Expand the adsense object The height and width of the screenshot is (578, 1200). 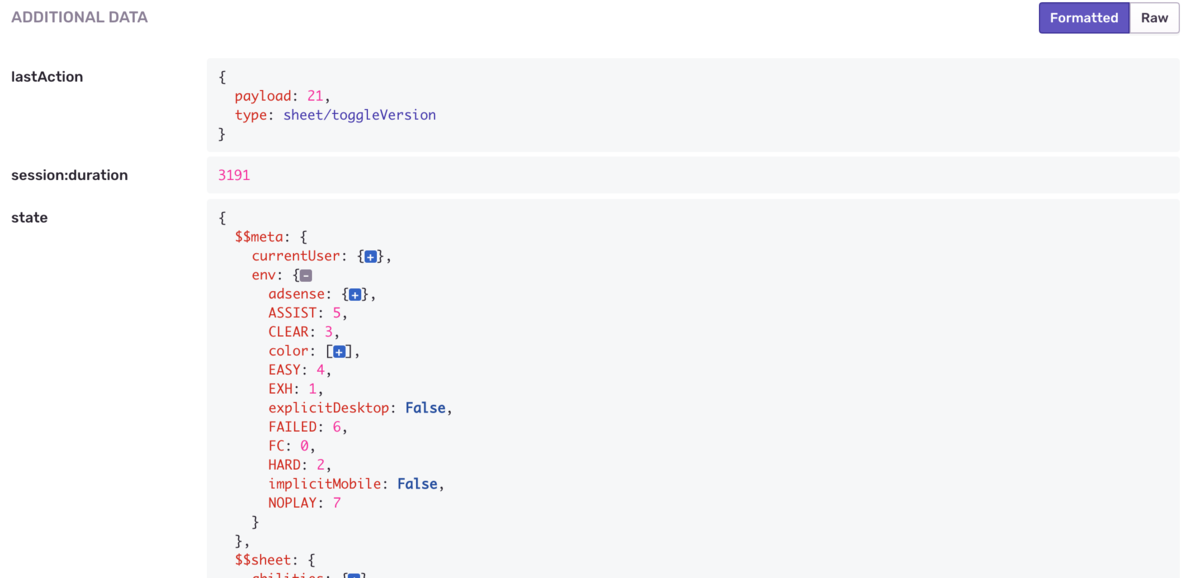click(x=355, y=295)
